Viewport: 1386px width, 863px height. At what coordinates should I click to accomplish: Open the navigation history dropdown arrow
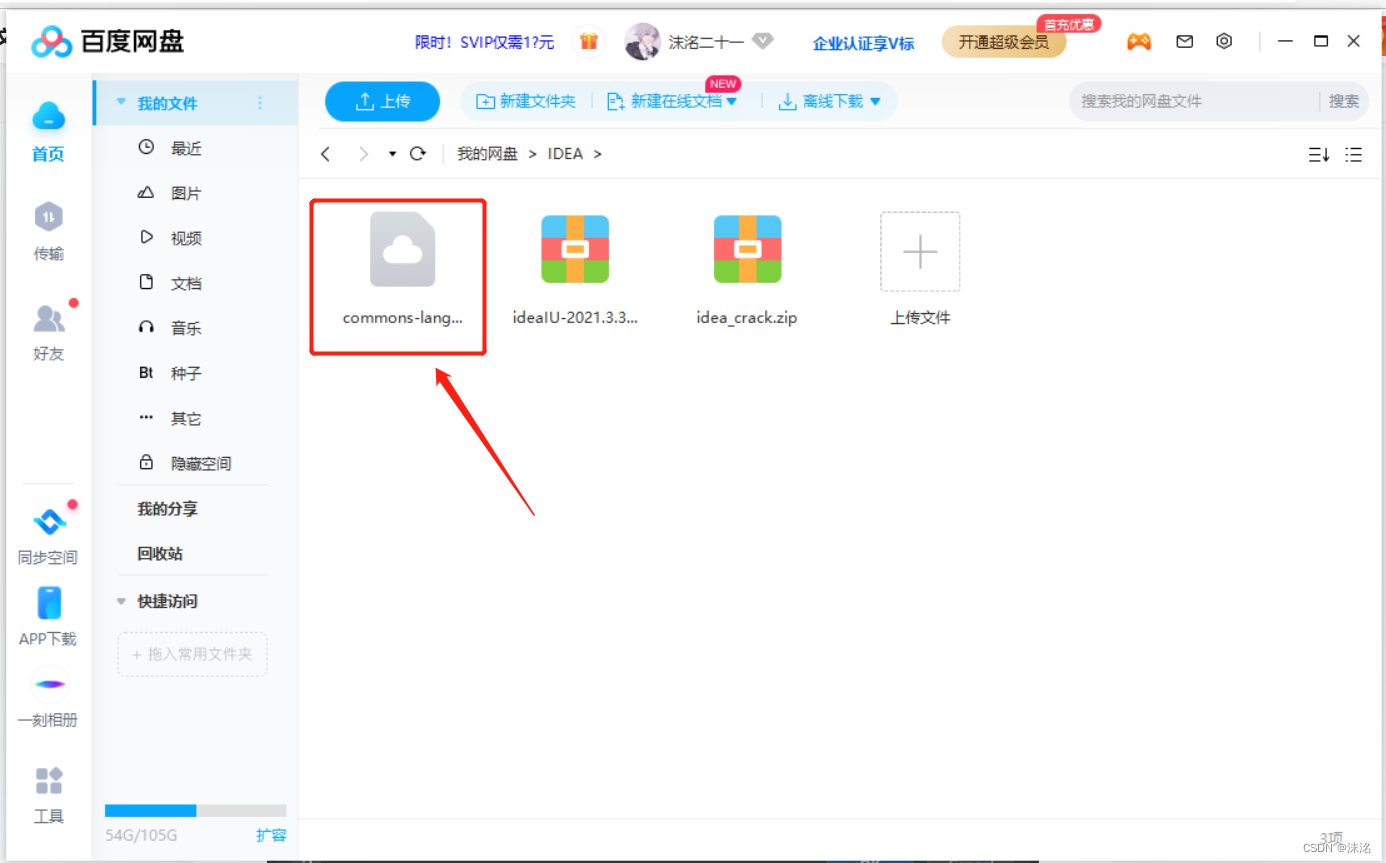click(392, 154)
